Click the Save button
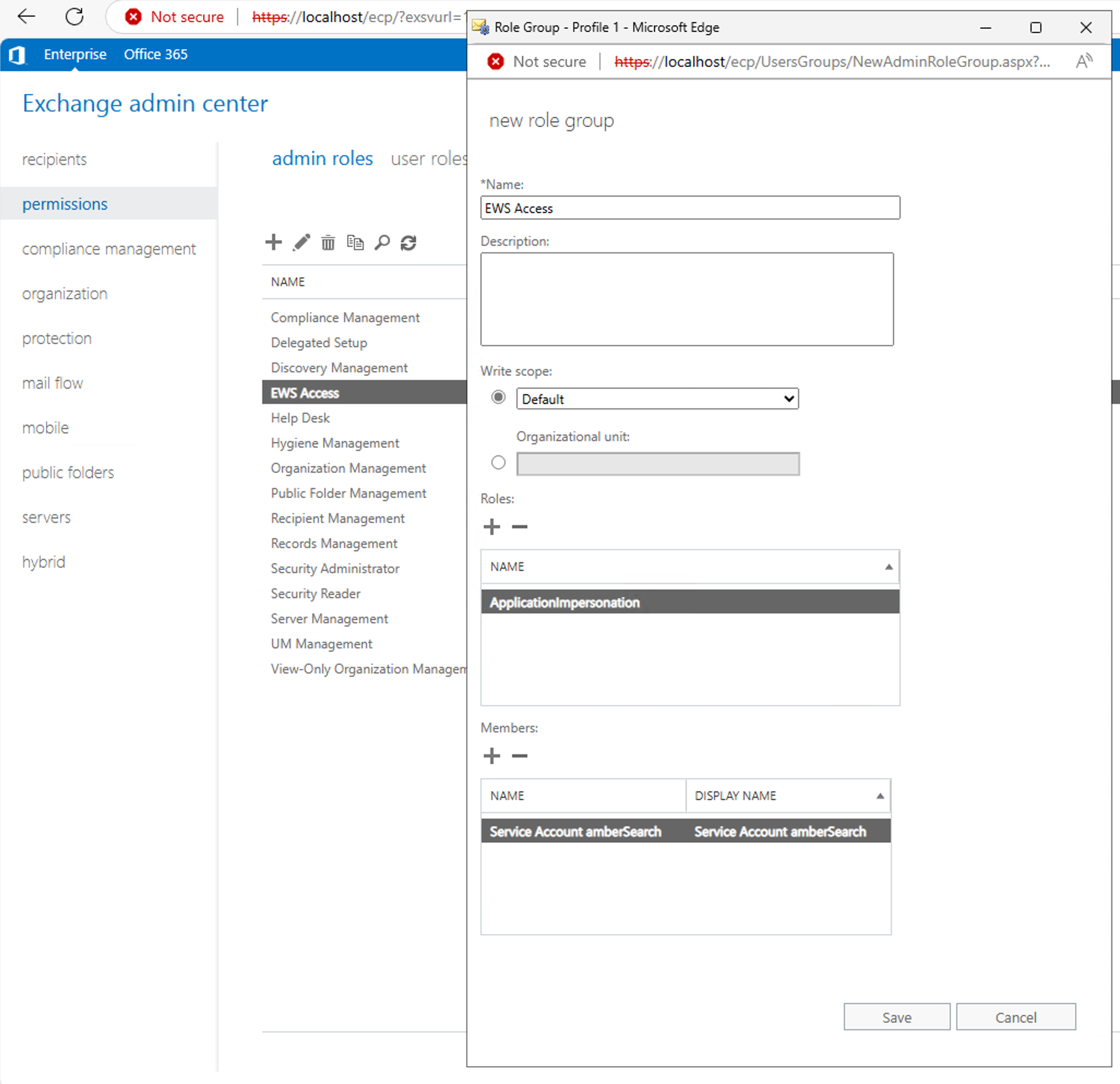Viewport: 1120px width, 1084px height. click(x=897, y=1017)
